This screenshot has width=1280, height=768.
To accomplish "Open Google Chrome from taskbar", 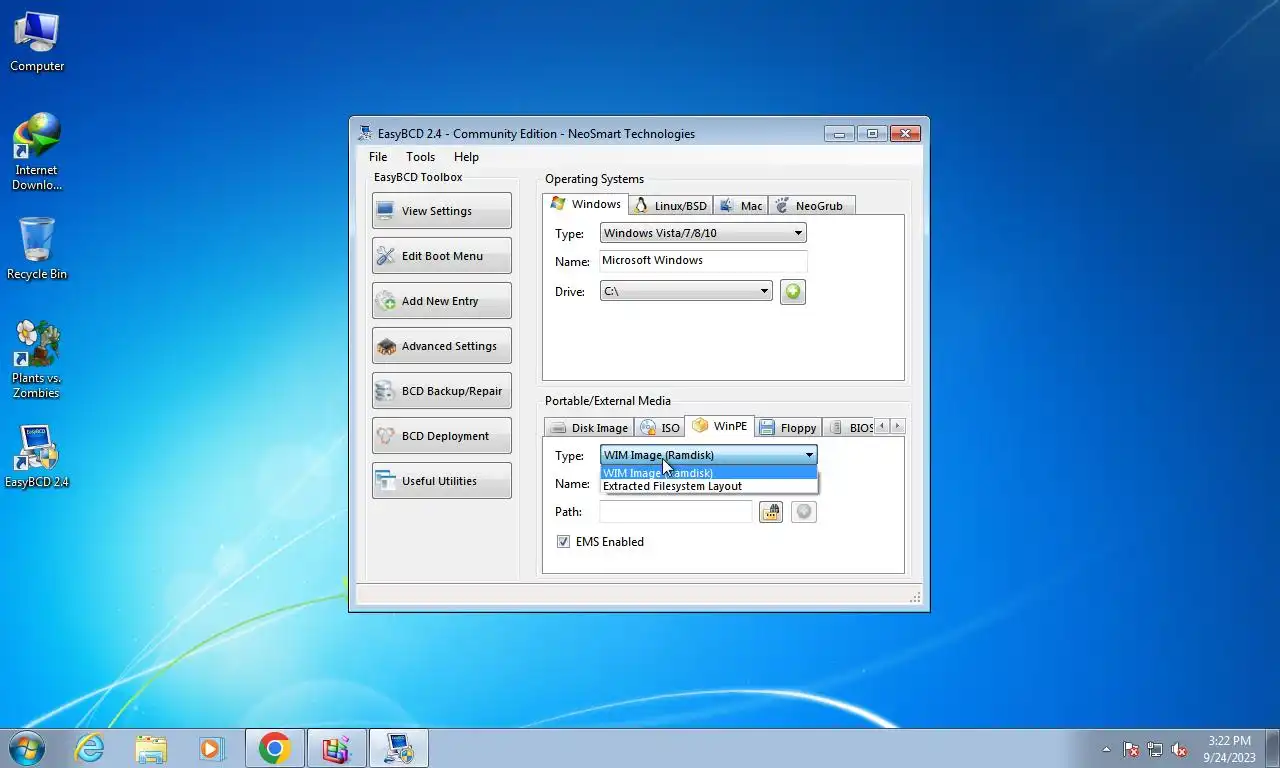I will [x=274, y=748].
